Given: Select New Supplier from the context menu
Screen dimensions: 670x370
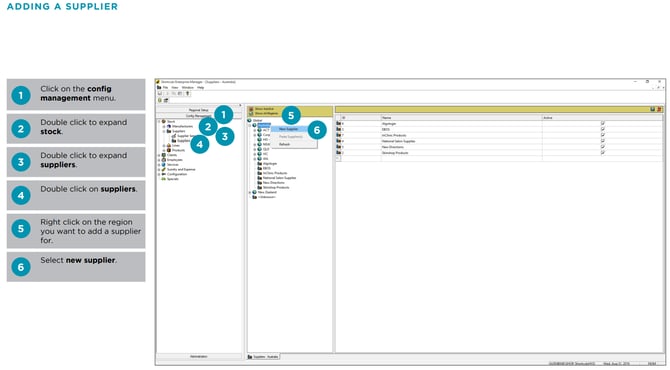Looking at the screenshot, I should pos(289,129).
